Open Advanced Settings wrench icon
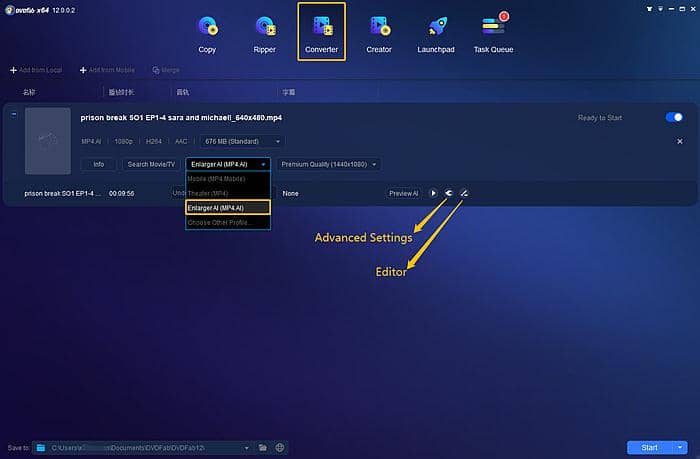Screen dimensions: 700x459 (448, 193)
